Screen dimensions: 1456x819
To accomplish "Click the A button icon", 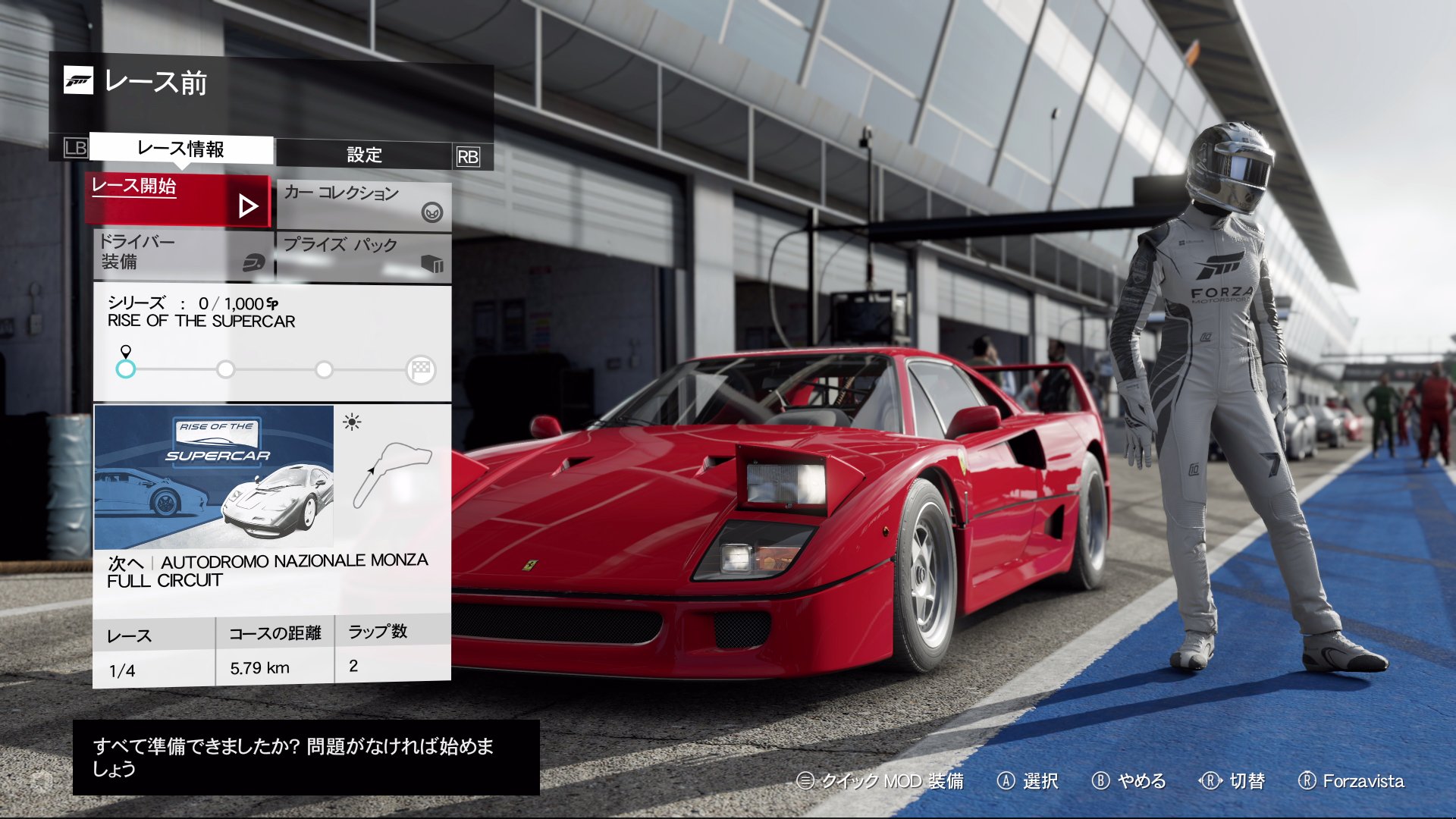I will tap(1006, 781).
